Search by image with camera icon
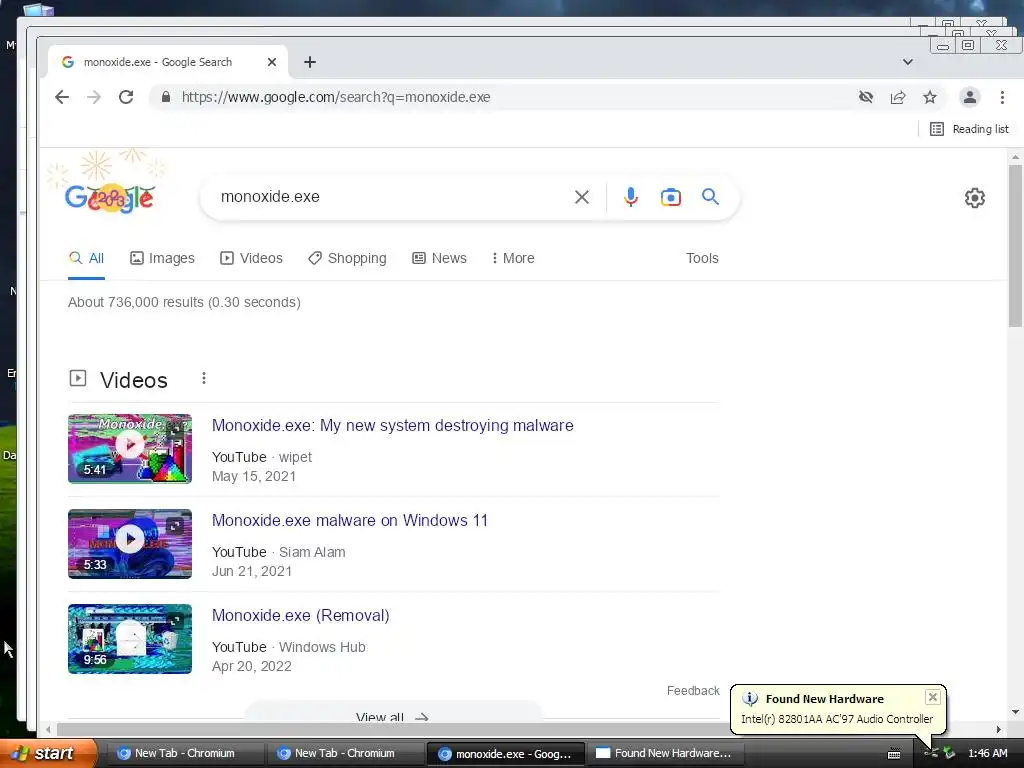This screenshot has height=768, width=1024. tap(671, 197)
